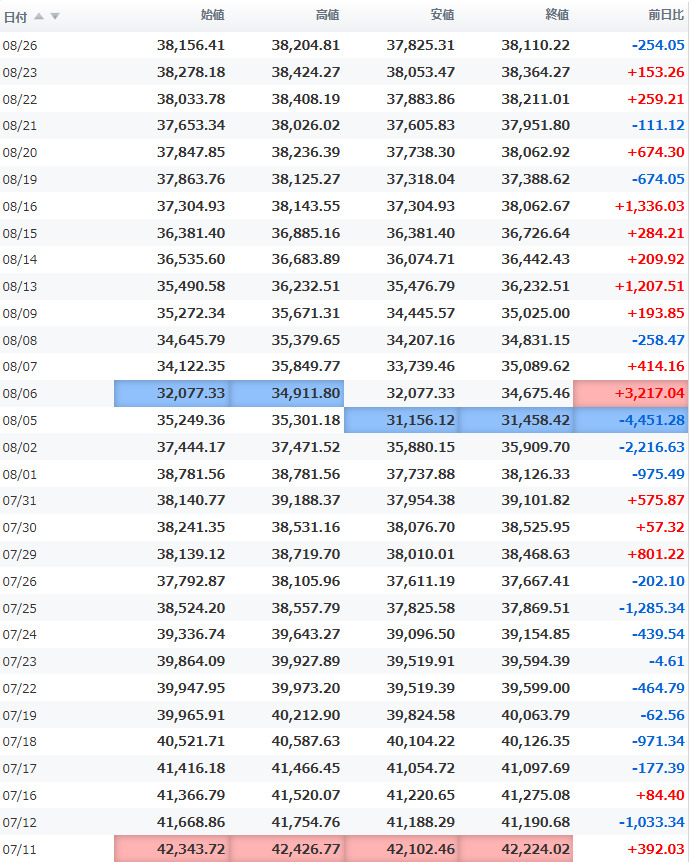This screenshot has width=689, height=862.
Task: Select highlighted high value 42,426.77
Action: [286, 849]
